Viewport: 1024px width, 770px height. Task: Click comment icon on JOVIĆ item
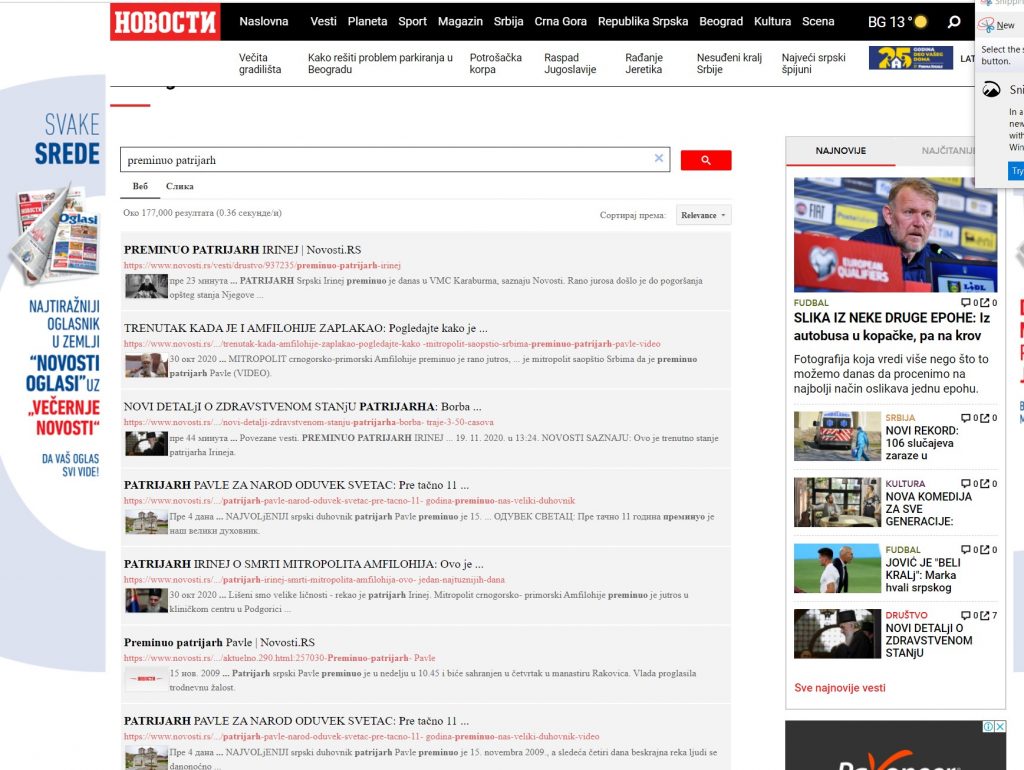click(965, 549)
